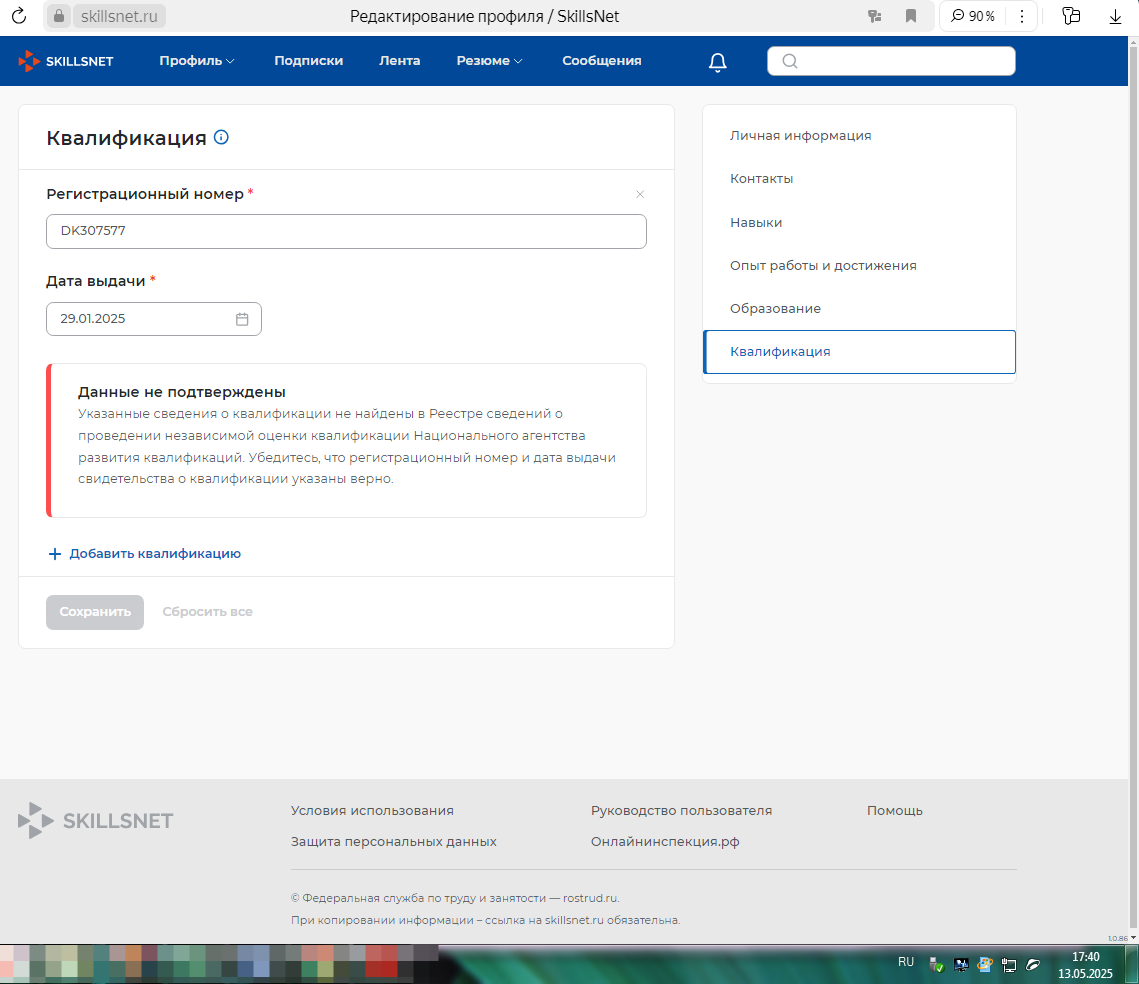Viewport: 1139px width, 984px height.
Task: Open Образование in side menu
Action: (775, 309)
